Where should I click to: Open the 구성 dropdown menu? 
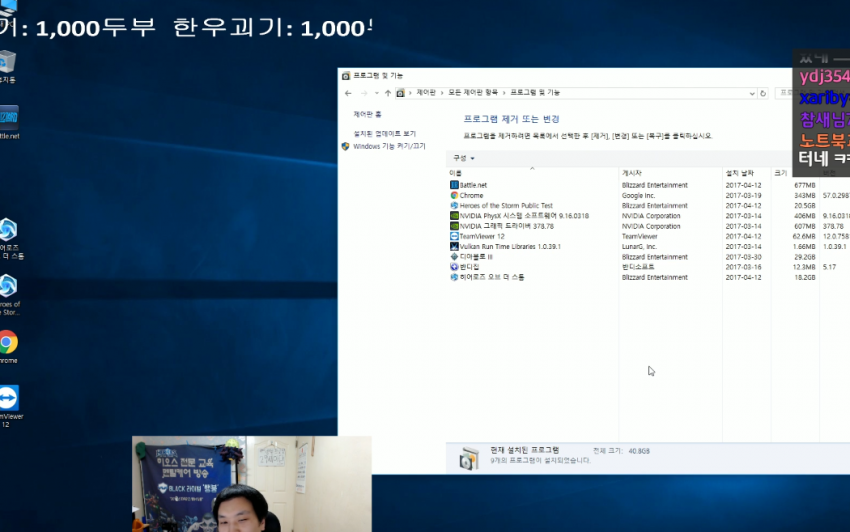[x=463, y=158]
